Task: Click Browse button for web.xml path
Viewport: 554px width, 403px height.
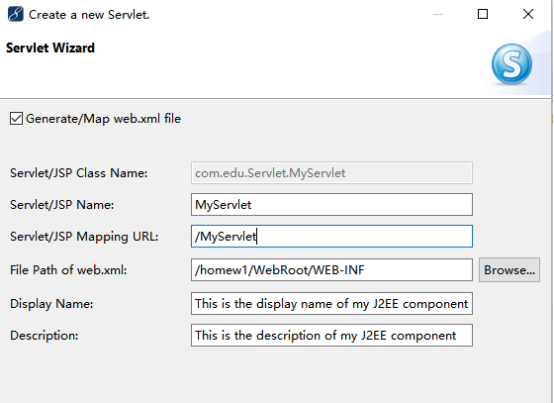Action: pyautogui.click(x=509, y=270)
